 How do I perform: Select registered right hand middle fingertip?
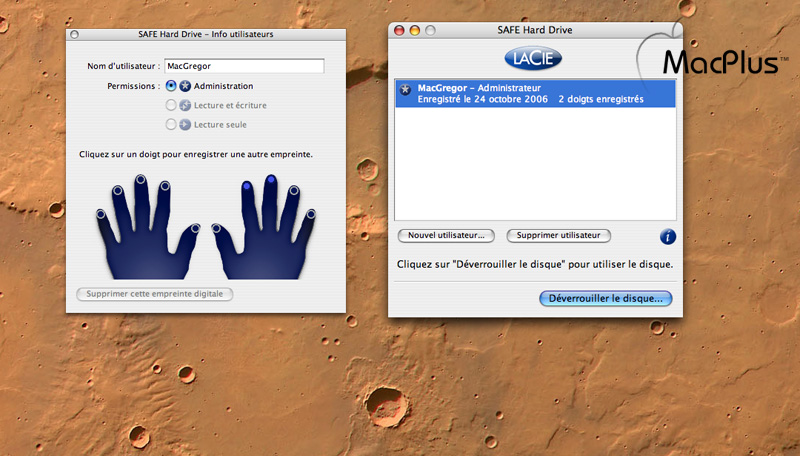coord(271,180)
